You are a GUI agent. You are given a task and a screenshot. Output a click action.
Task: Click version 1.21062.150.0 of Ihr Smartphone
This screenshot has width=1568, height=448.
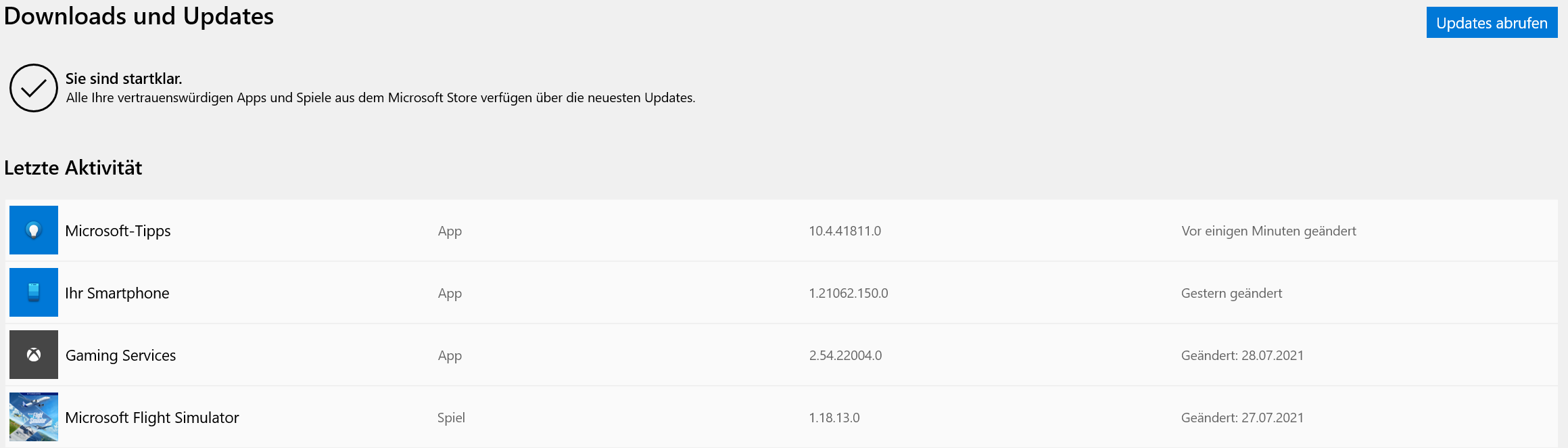tap(849, 293)
